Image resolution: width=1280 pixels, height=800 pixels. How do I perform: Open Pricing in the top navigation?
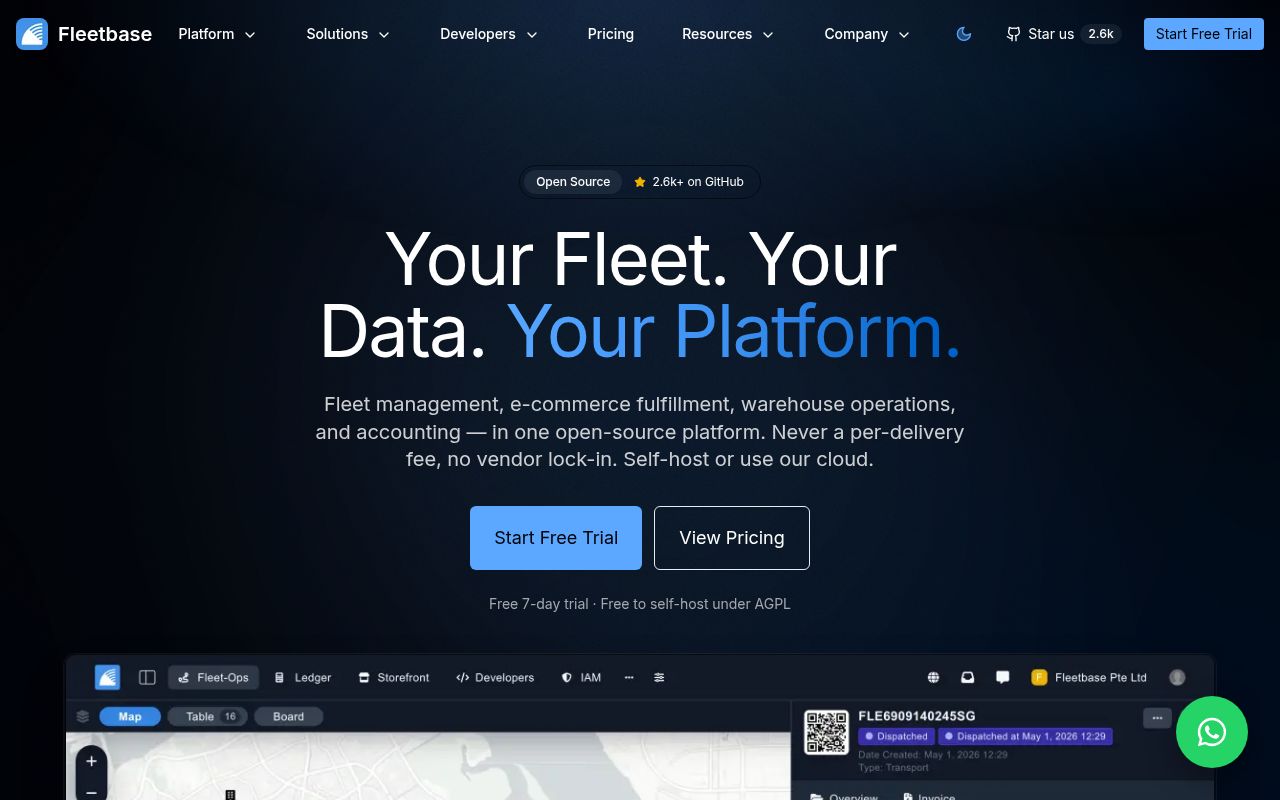611,34
